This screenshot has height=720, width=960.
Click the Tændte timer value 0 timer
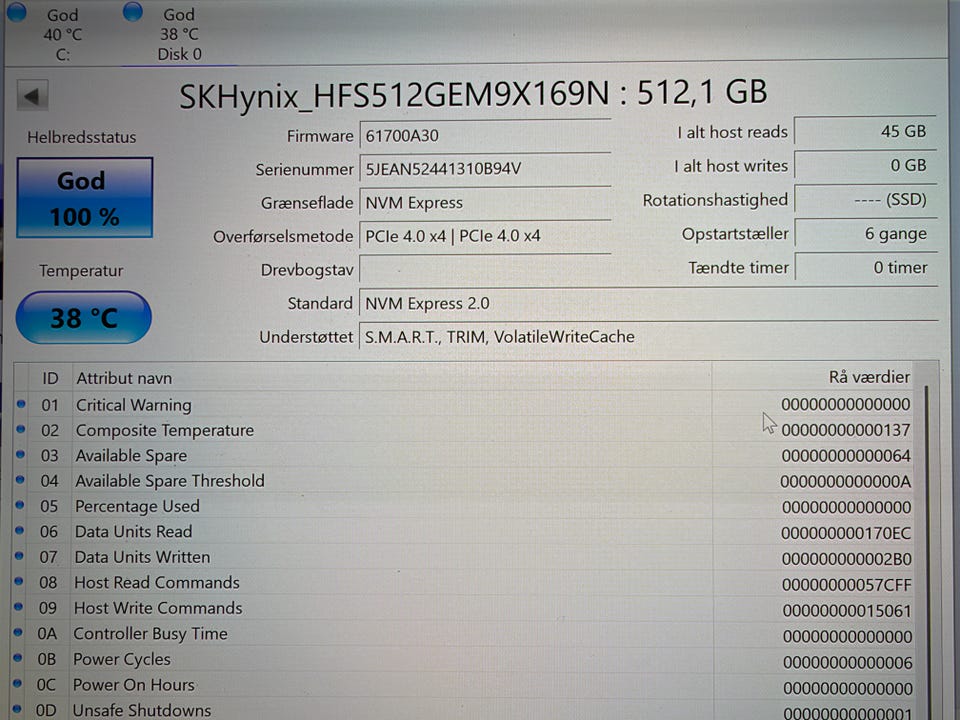pos(866,268)
